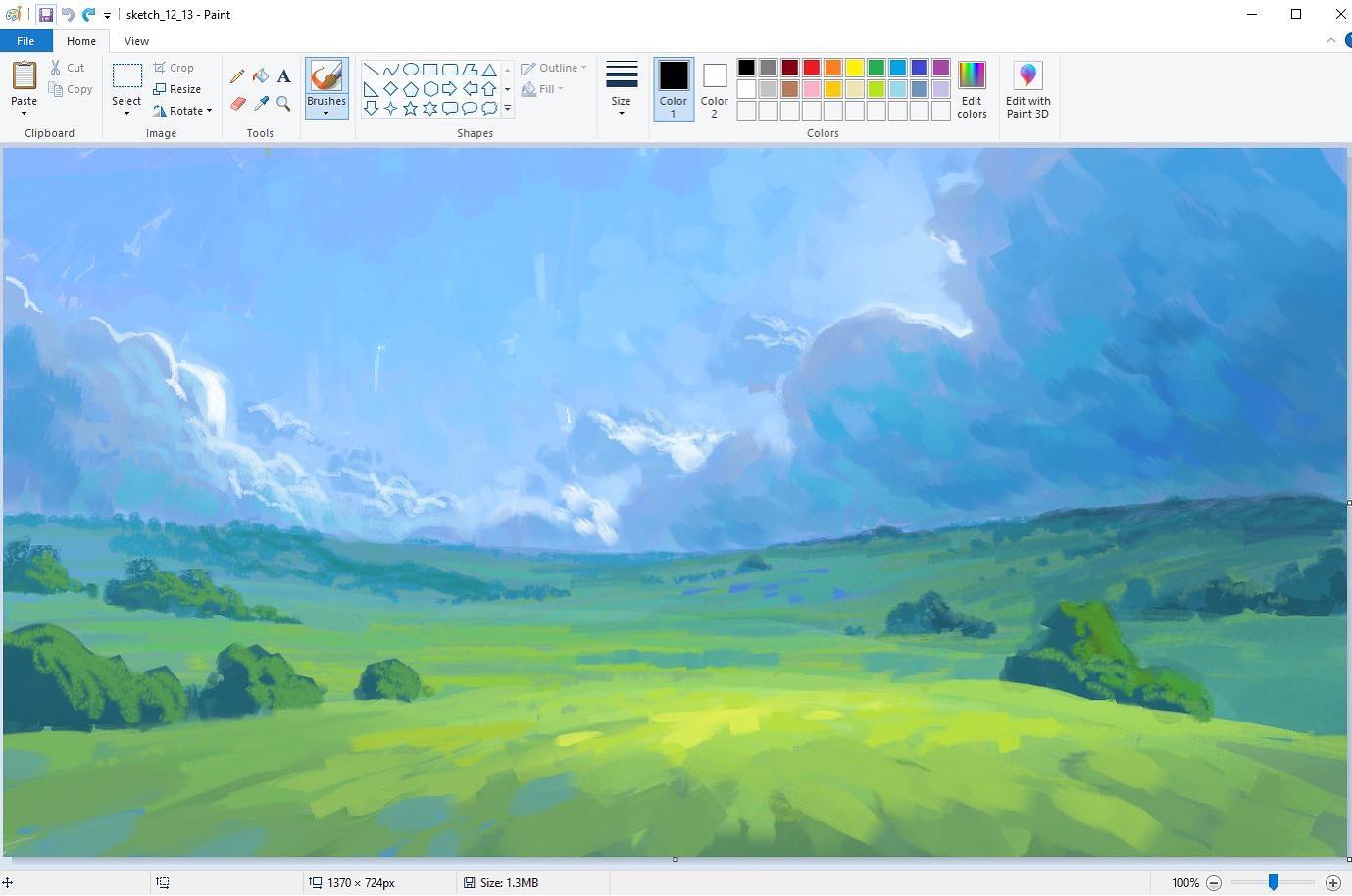This screenshot has height=896, width=1352.
Task: Choose the Rounded rectangle shape
Action: [x=450, y=70]
